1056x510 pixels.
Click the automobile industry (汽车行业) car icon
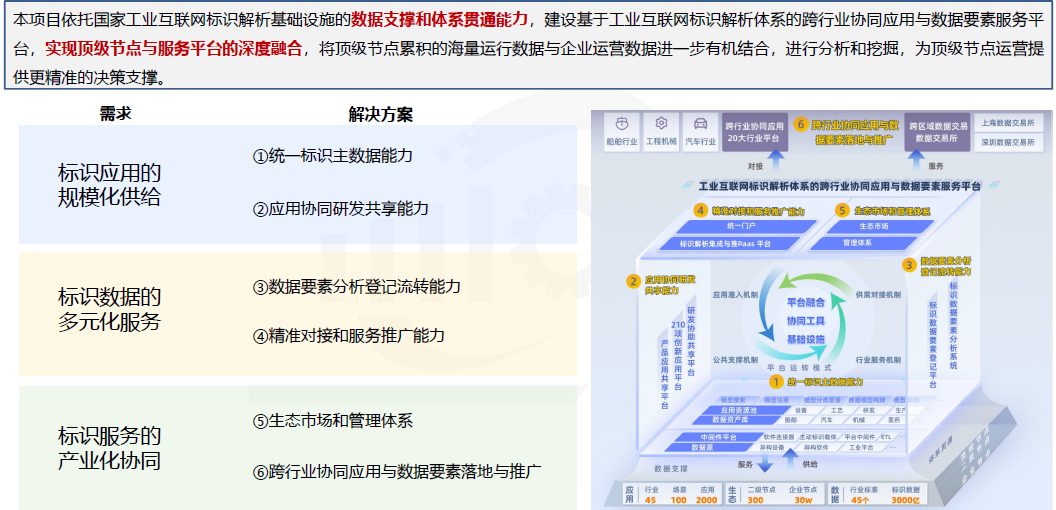(x=700, y=124)
